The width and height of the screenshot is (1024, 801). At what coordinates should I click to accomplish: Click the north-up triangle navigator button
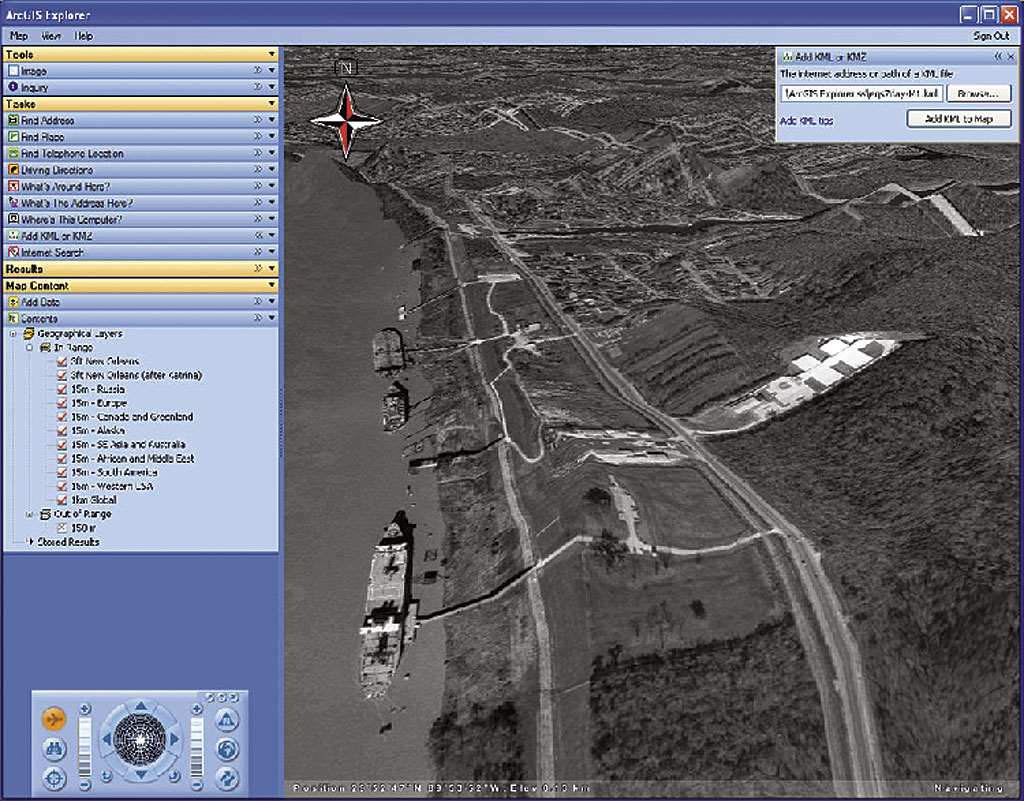(x=227, y=721)
